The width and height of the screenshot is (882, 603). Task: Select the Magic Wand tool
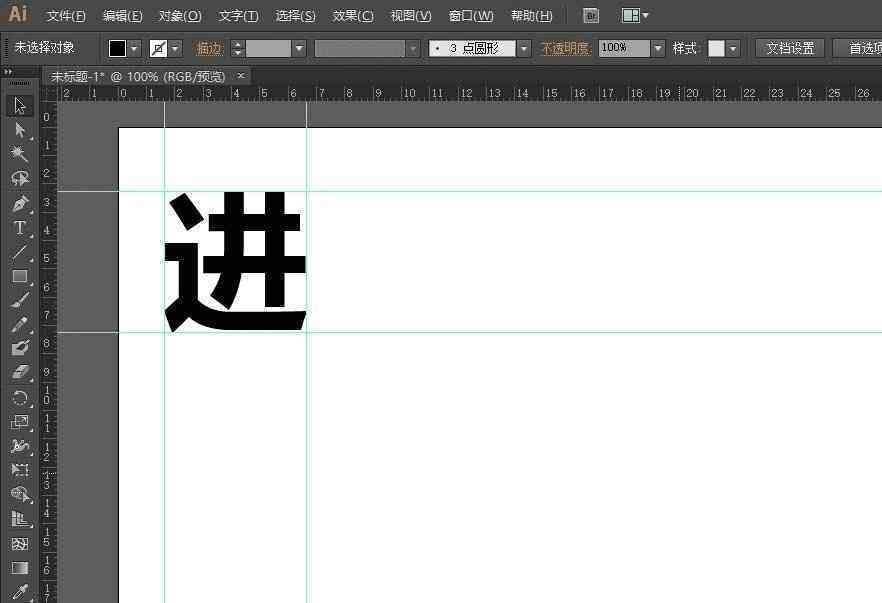pos(20,154)
